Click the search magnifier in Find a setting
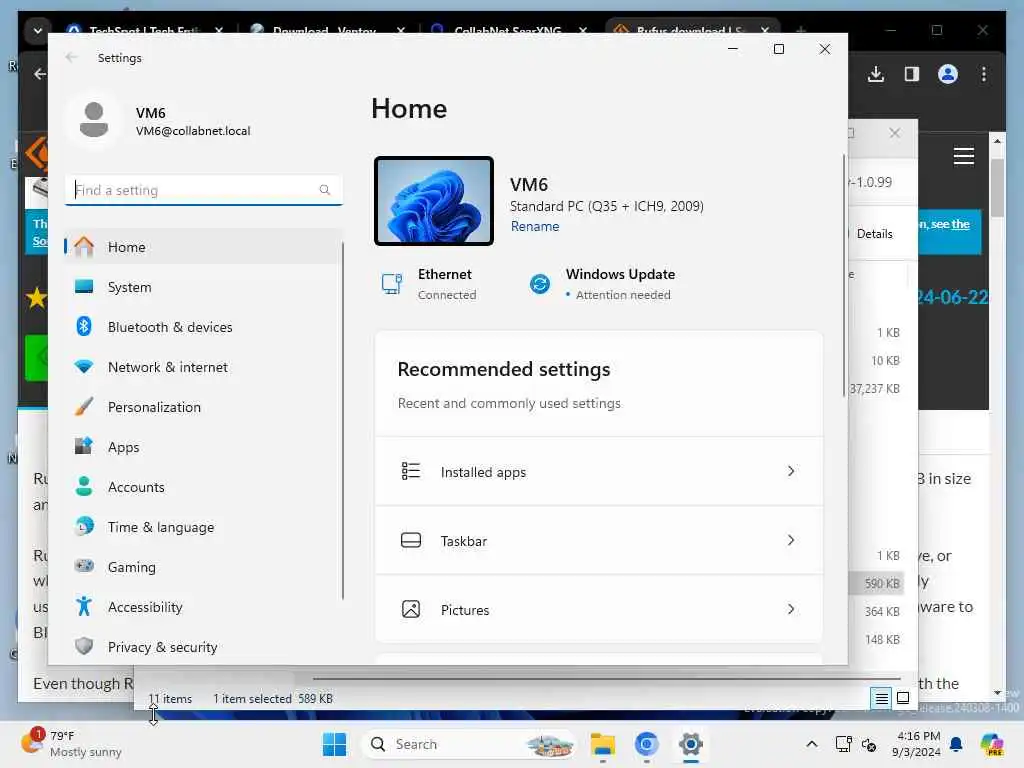The width and height of the screenshot is (1024, 768). tap(325, 190)
